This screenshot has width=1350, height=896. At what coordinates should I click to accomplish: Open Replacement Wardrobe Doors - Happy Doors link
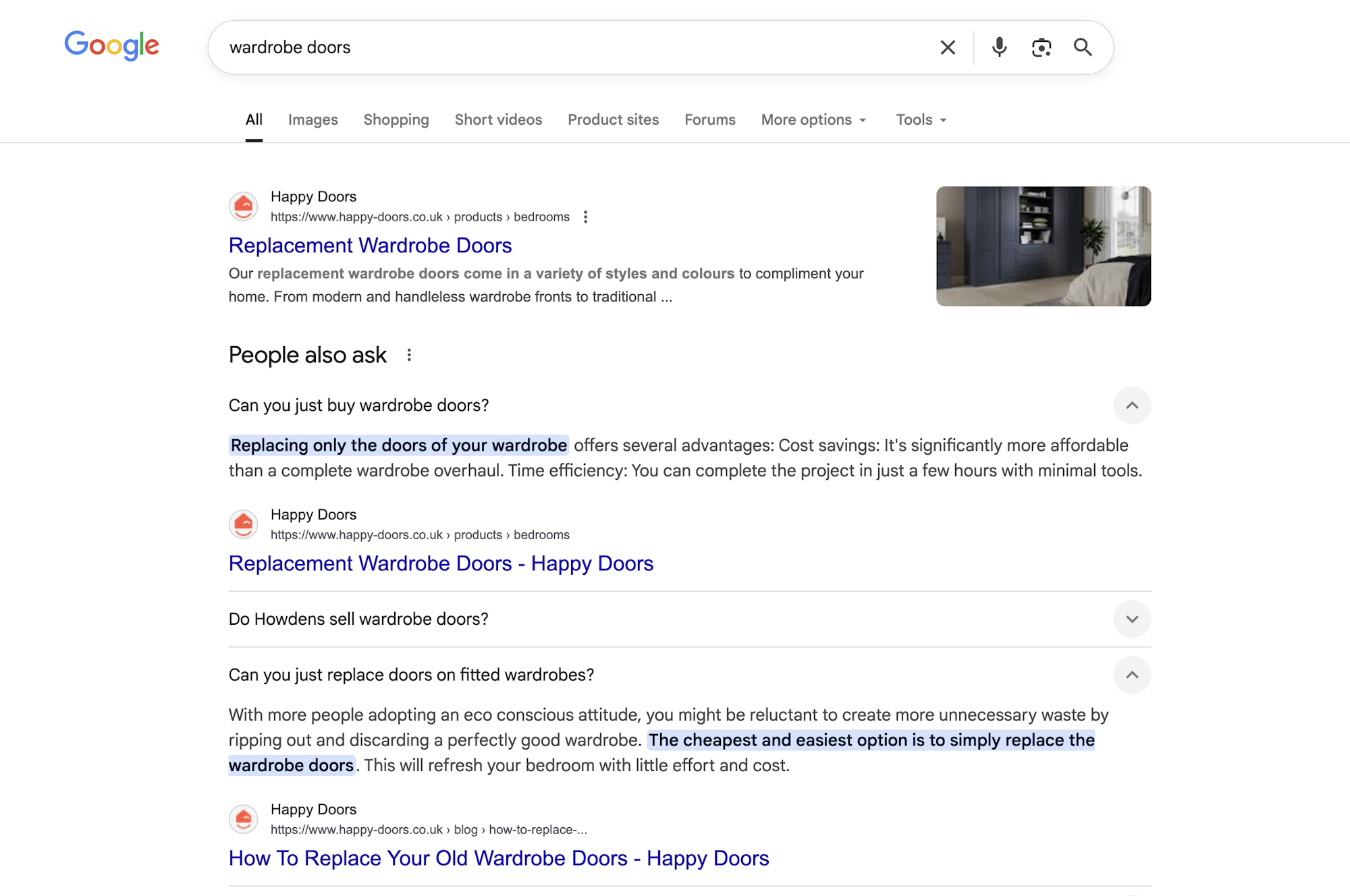click(441, 563)
